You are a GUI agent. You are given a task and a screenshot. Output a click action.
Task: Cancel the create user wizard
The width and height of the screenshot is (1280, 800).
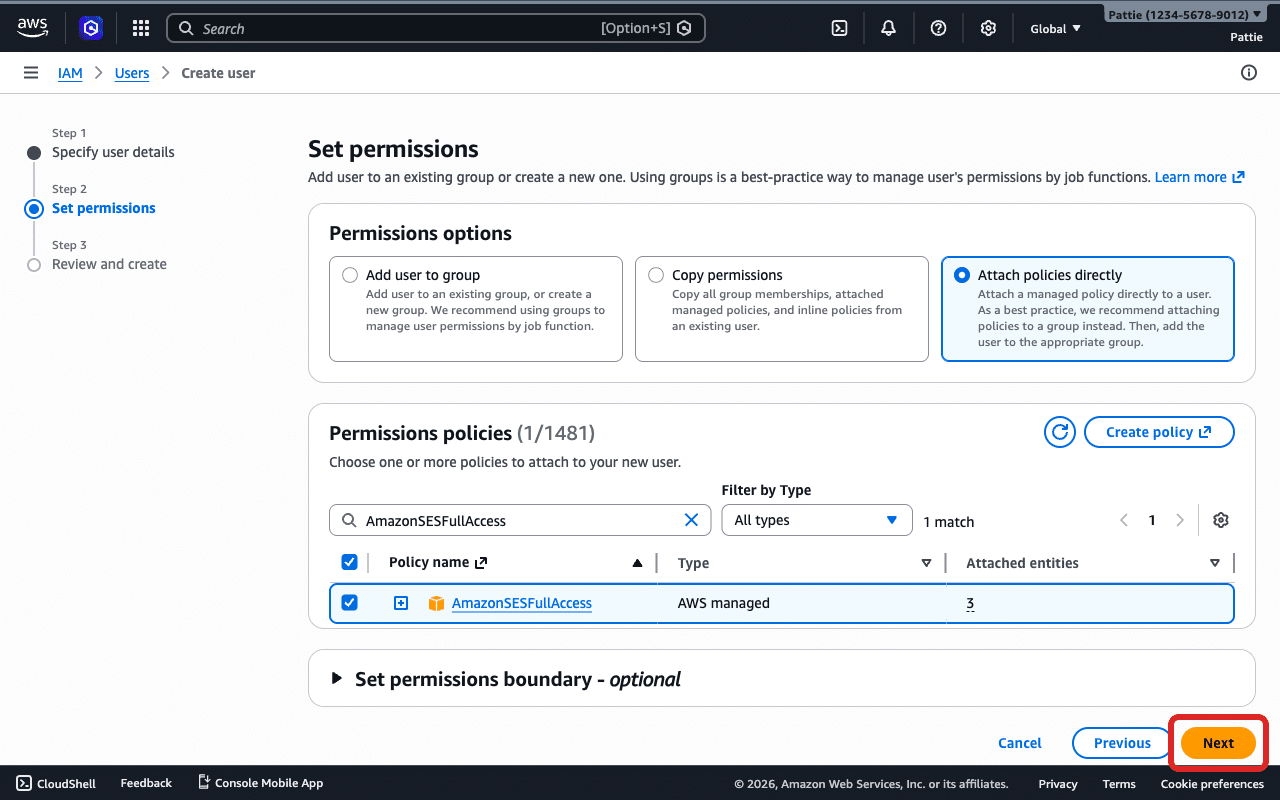(1020, 743)
